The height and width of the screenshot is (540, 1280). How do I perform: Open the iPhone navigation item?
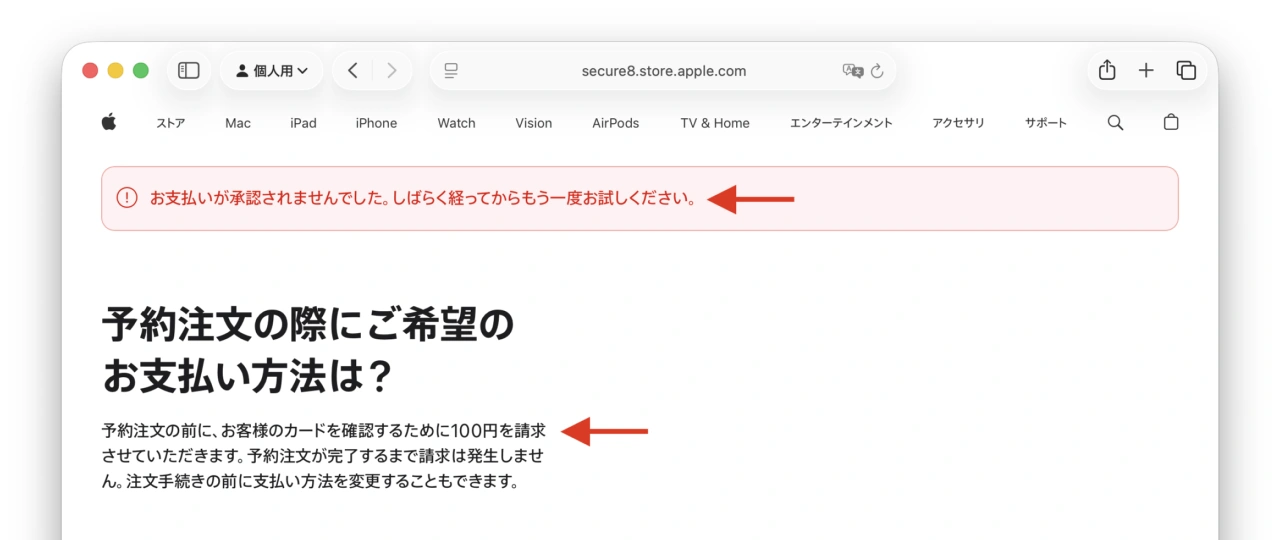(376, 123)
